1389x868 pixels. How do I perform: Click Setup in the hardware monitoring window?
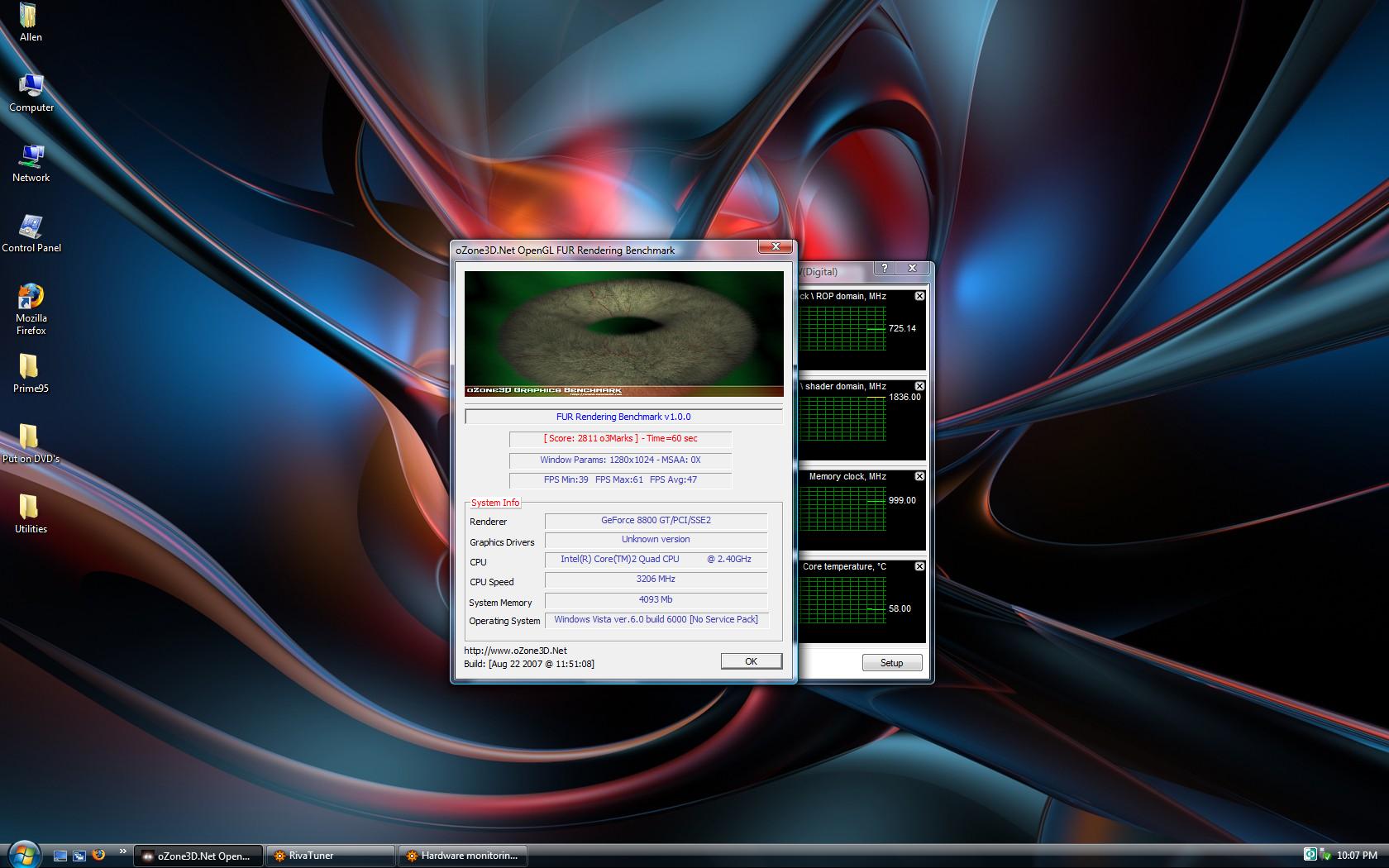(891, 663)
